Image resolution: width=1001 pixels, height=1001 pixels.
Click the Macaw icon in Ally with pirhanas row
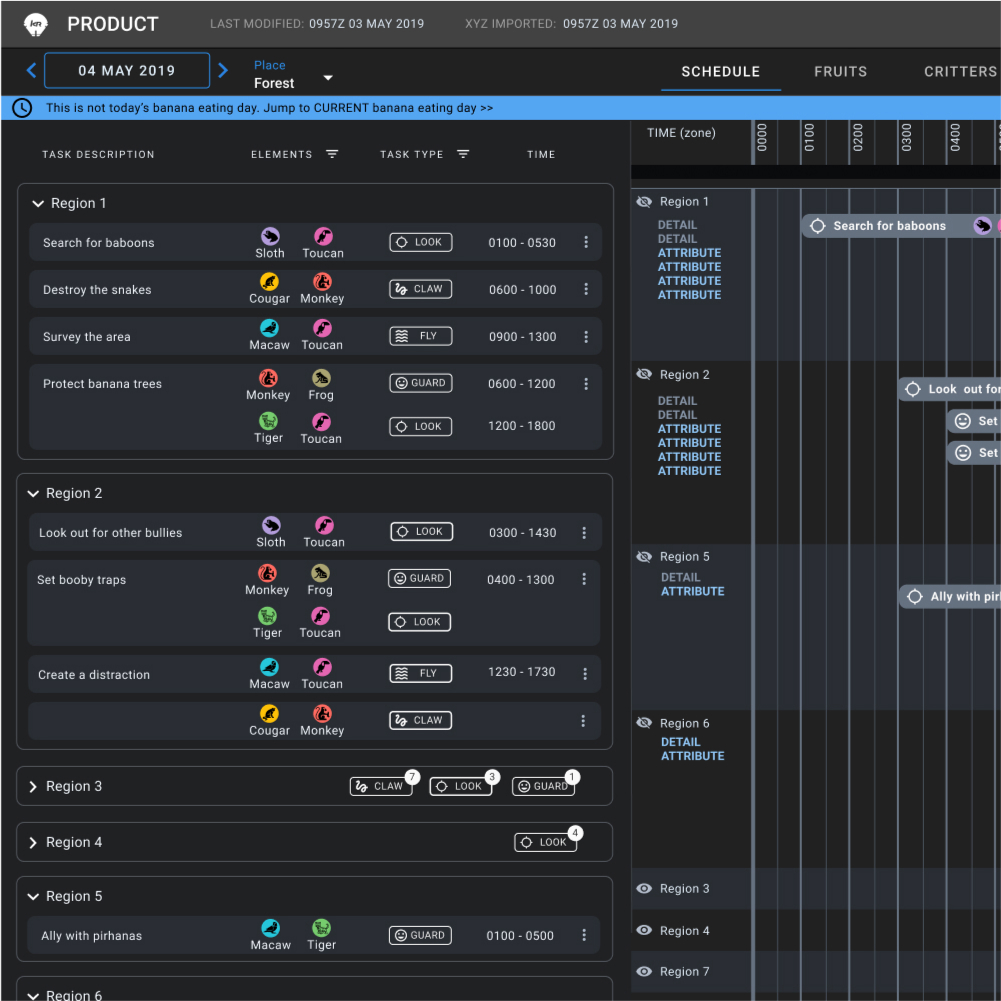tap(271, 928)
